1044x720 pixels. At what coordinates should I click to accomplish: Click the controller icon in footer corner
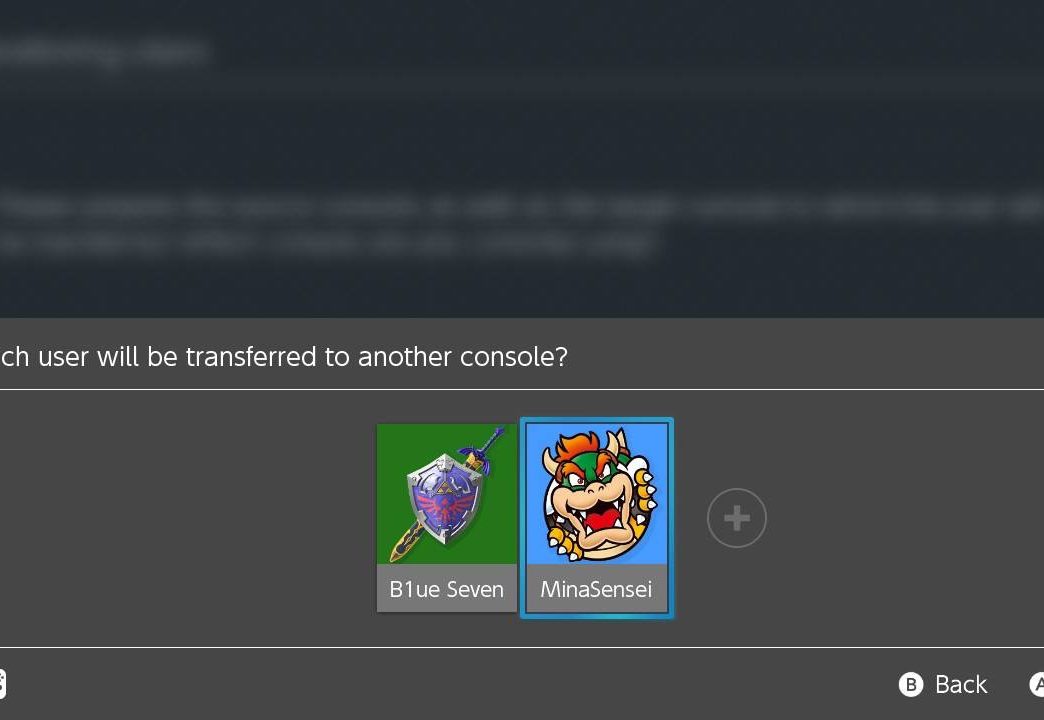click(3, 684)
